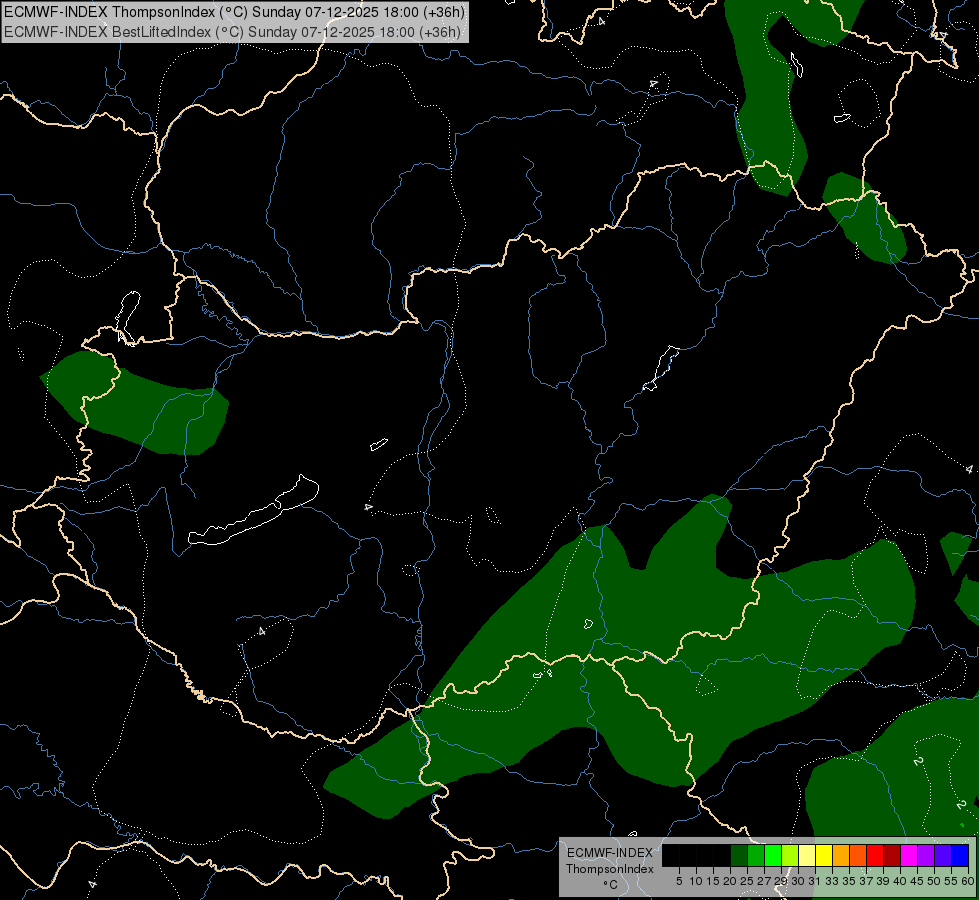Select the bright green 27–29 legend swatch
This screenshot has height=900, width=979.
773,855
